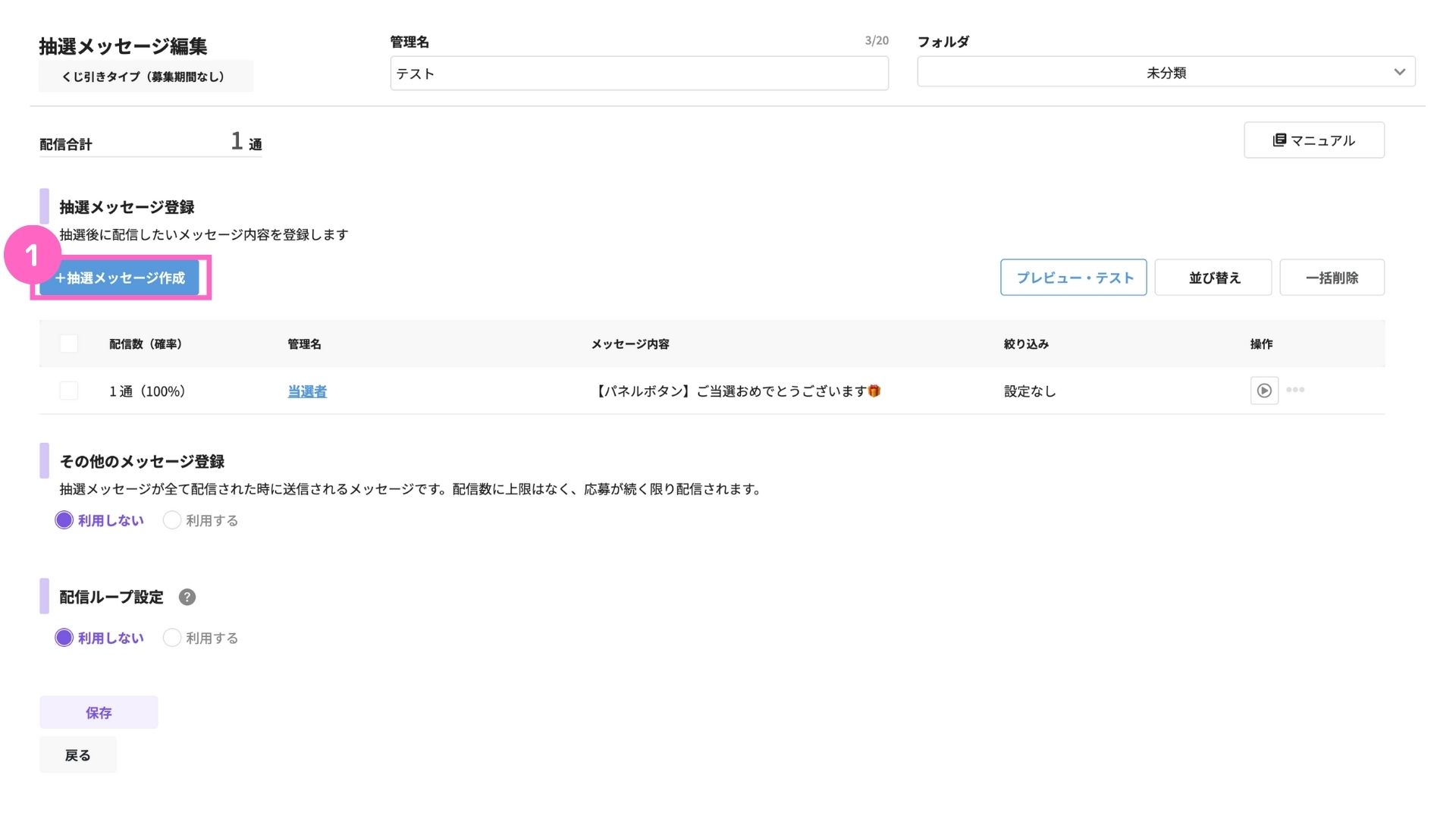Select 利用しない under 配信ループ設定
The width and height of the screenshot is (1456, 819).
pos(99,638)
